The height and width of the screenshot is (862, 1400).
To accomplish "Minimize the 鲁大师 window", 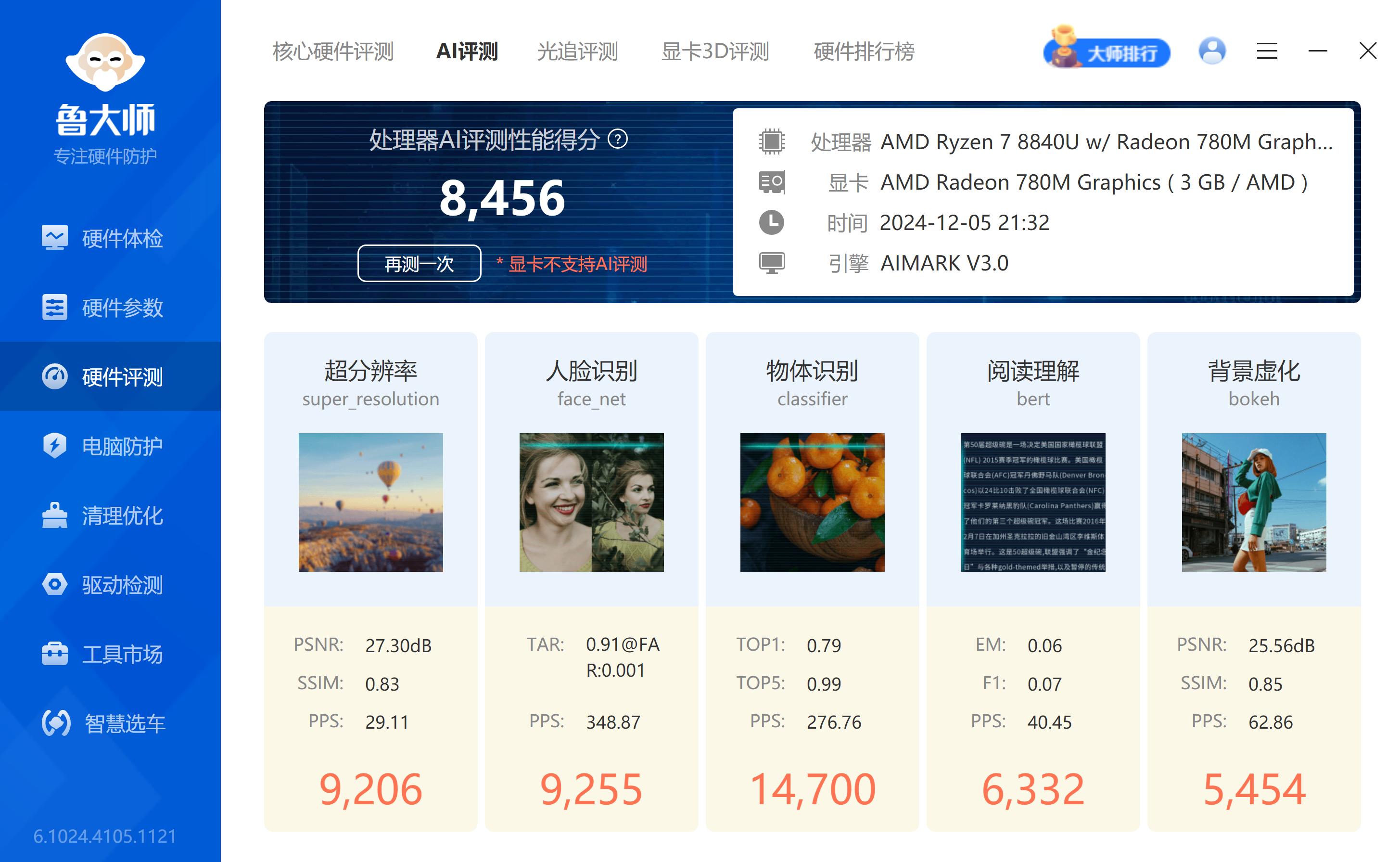I will tap(1317, 51).
